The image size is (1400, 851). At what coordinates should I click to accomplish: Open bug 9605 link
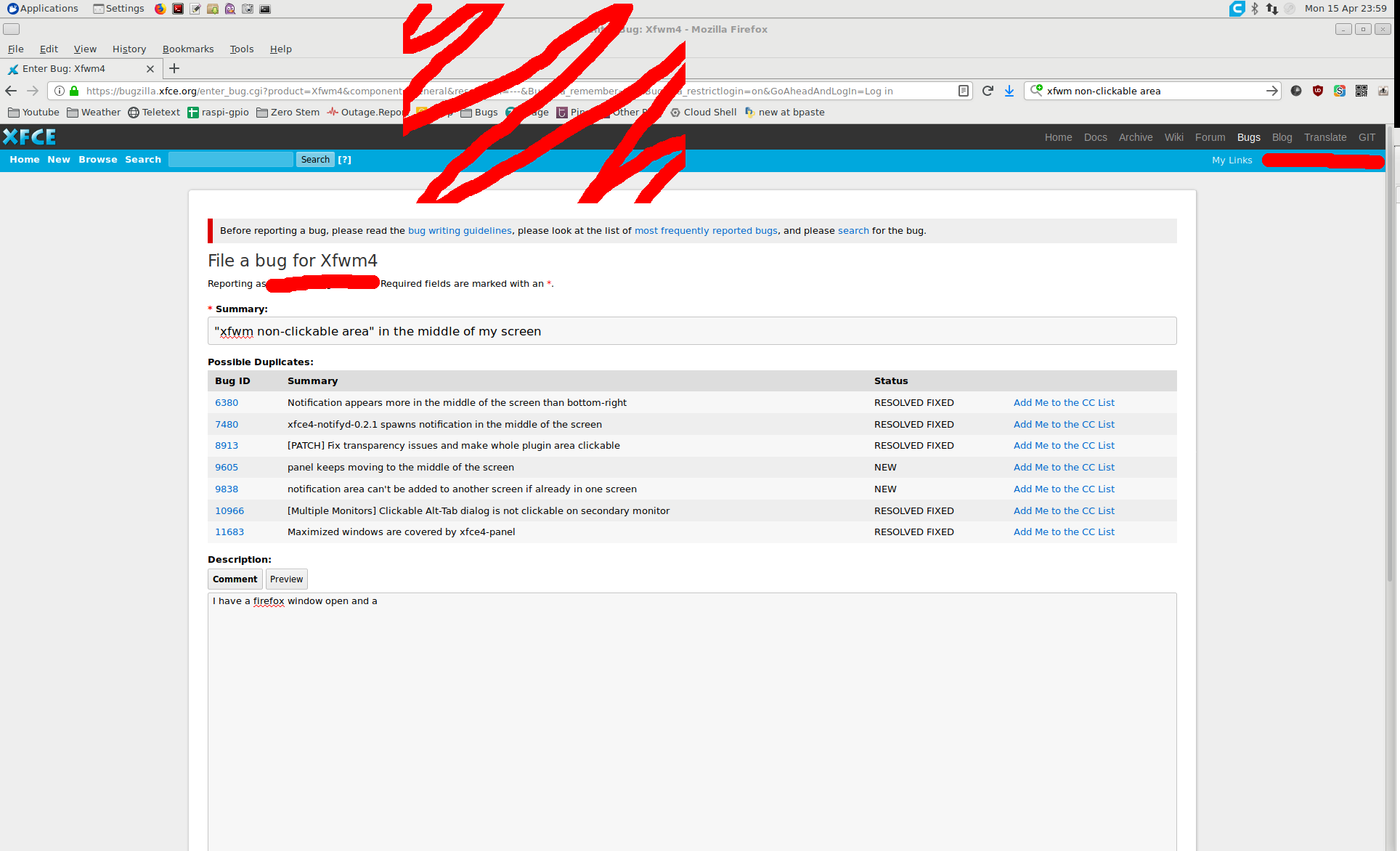[227, 467]
